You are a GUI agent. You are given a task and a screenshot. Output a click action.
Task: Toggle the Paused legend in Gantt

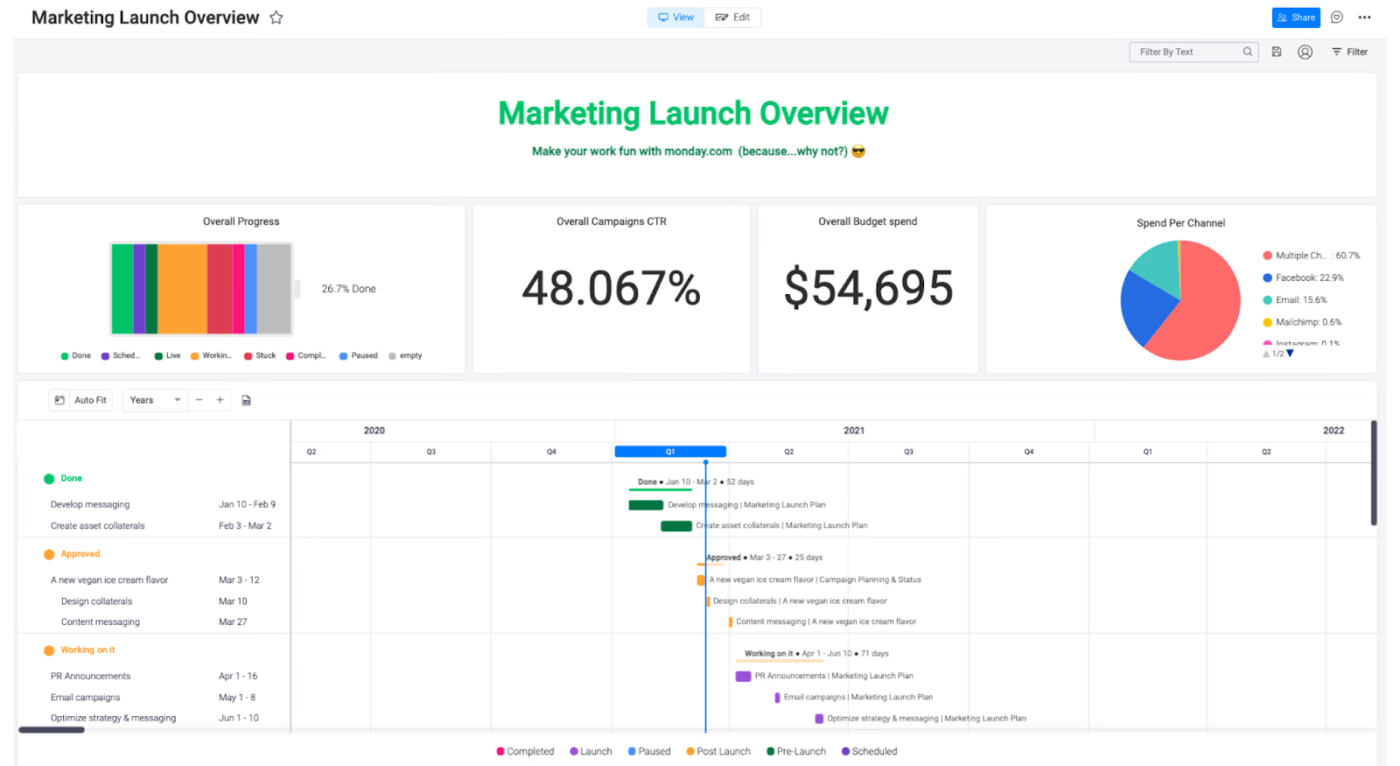[648, 751]
